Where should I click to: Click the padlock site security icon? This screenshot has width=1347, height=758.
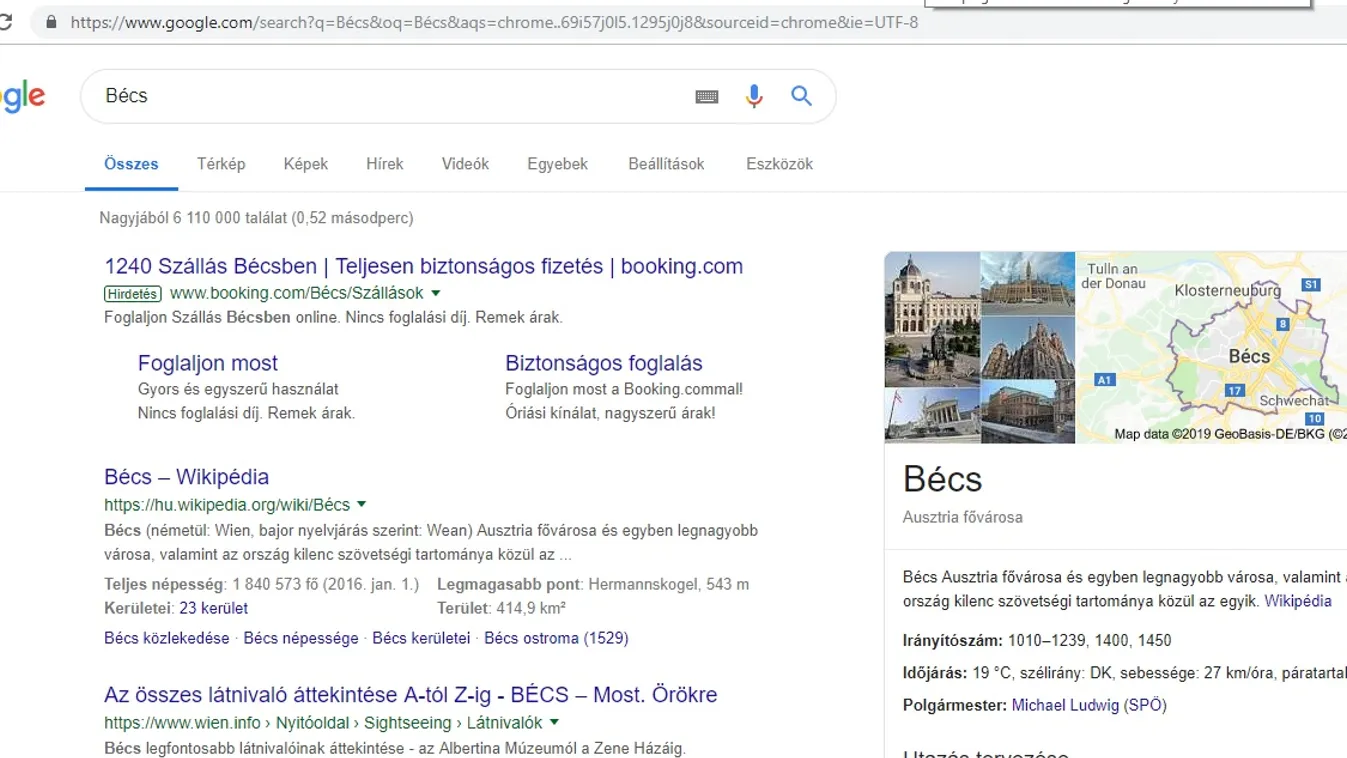[51, 22]
